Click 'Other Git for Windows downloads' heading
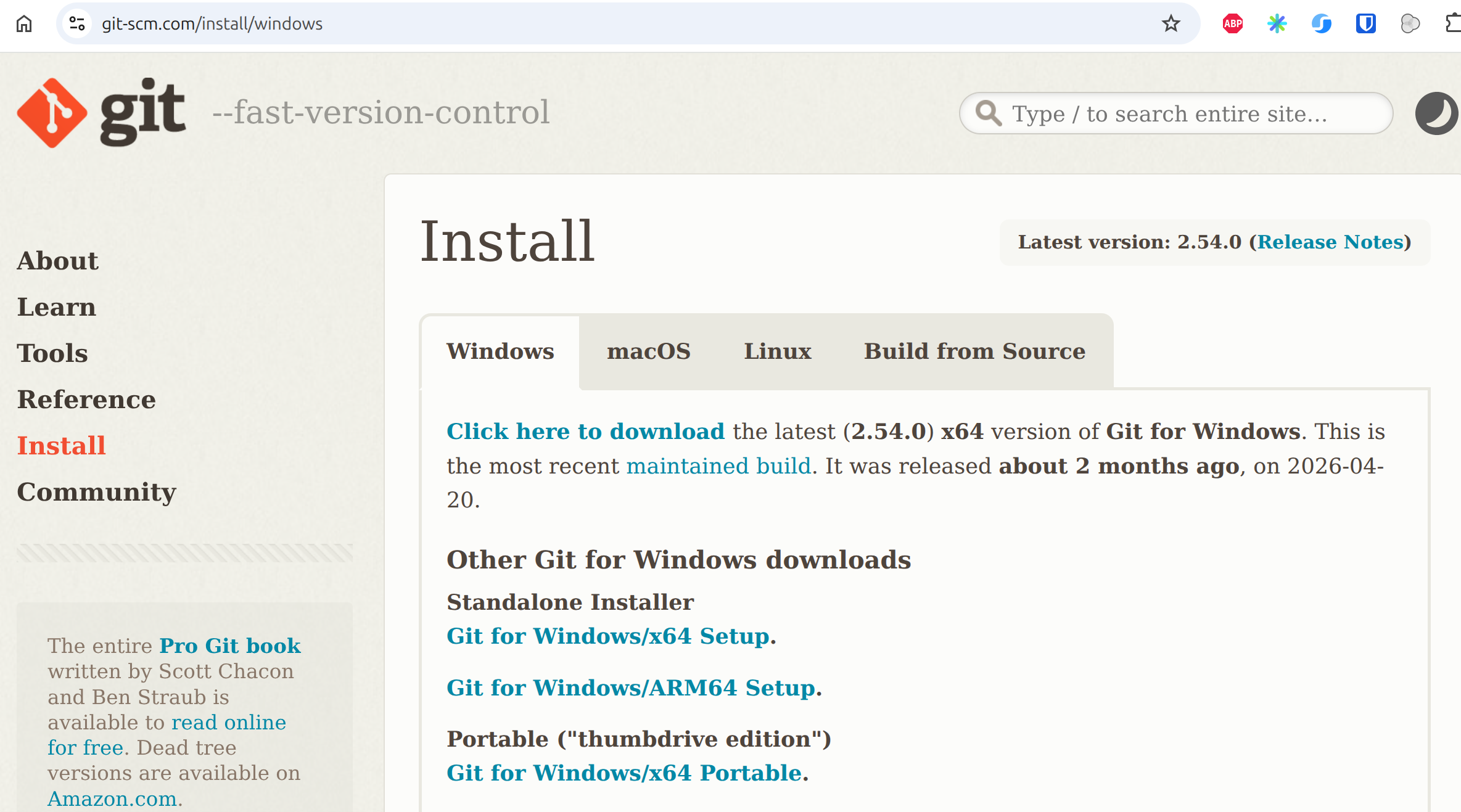 click(679, 560)
